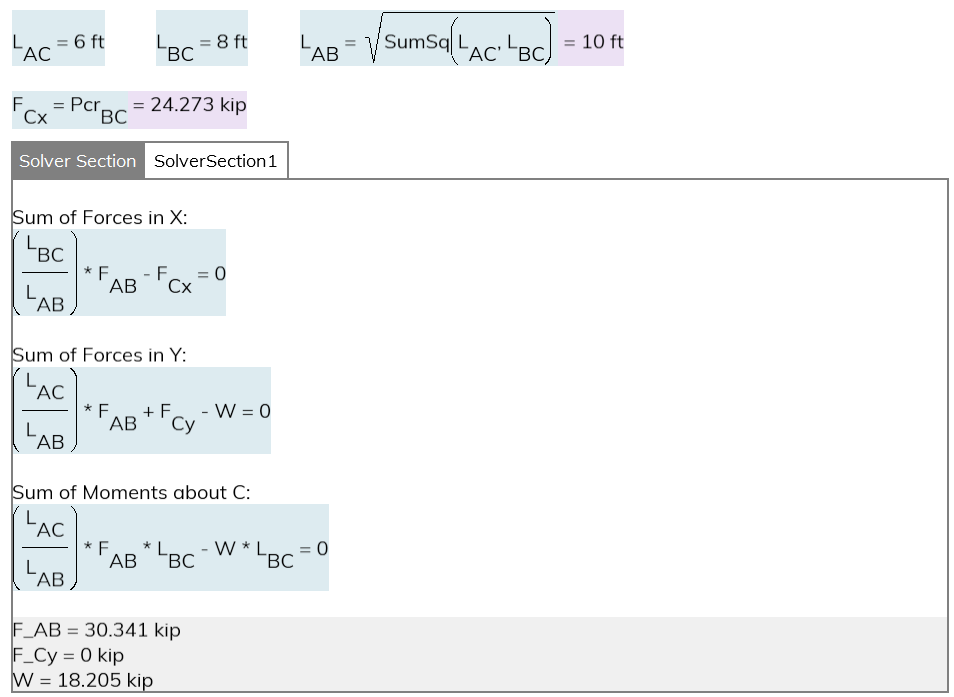This screenshot has width=954, height=697.
Task: Click the F_Cy term in the Y forces equation
Action: (177, 417)
